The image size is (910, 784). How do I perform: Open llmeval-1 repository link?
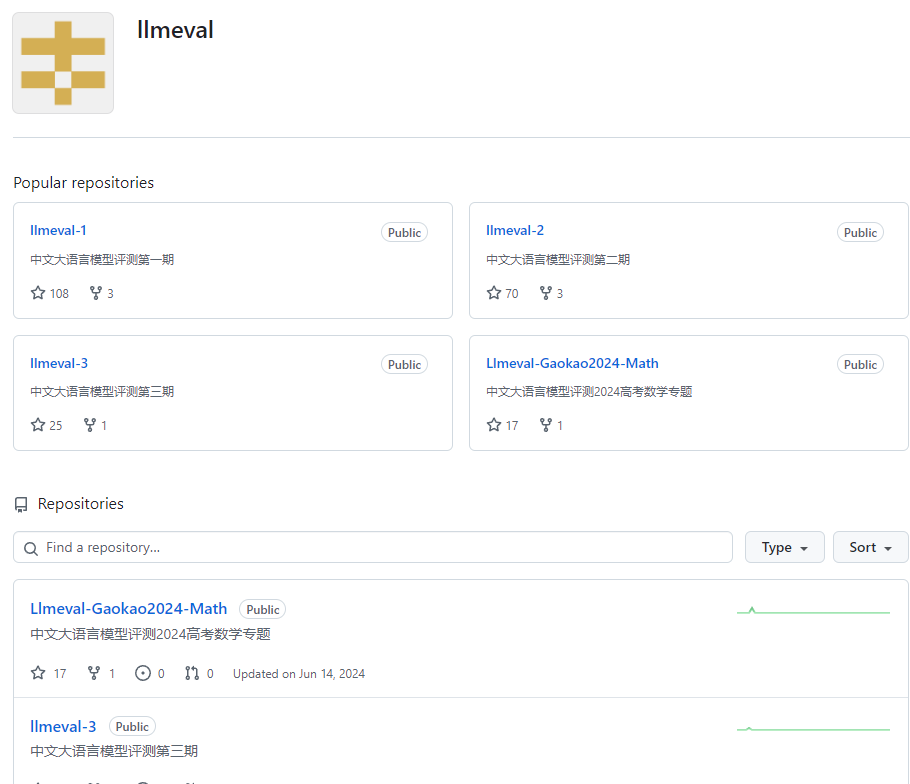pos(58,230)
